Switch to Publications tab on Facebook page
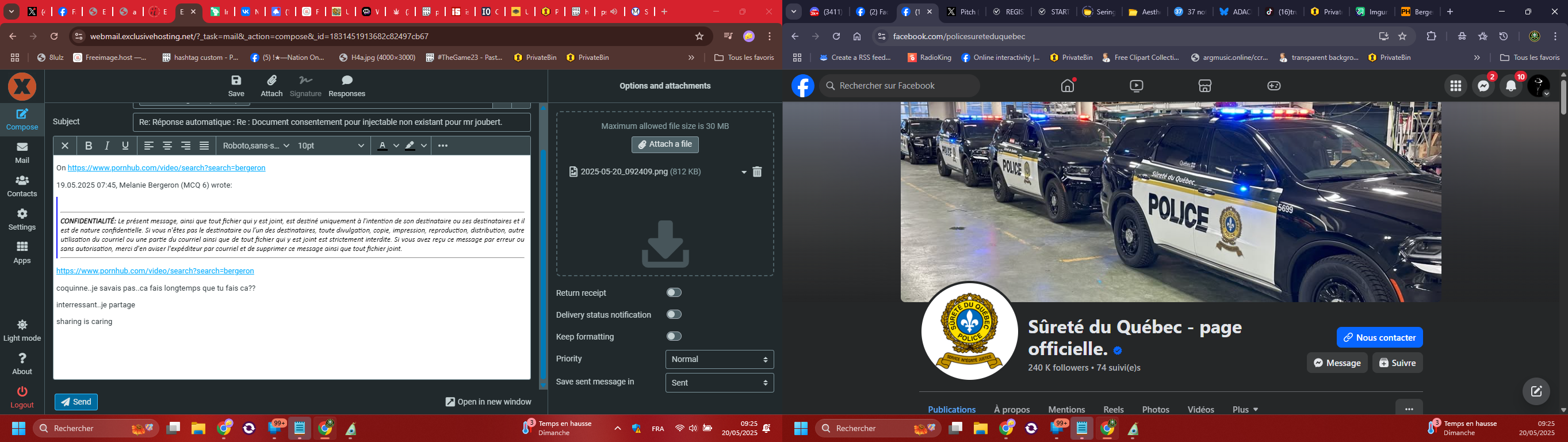 click(x=951, y=410)
